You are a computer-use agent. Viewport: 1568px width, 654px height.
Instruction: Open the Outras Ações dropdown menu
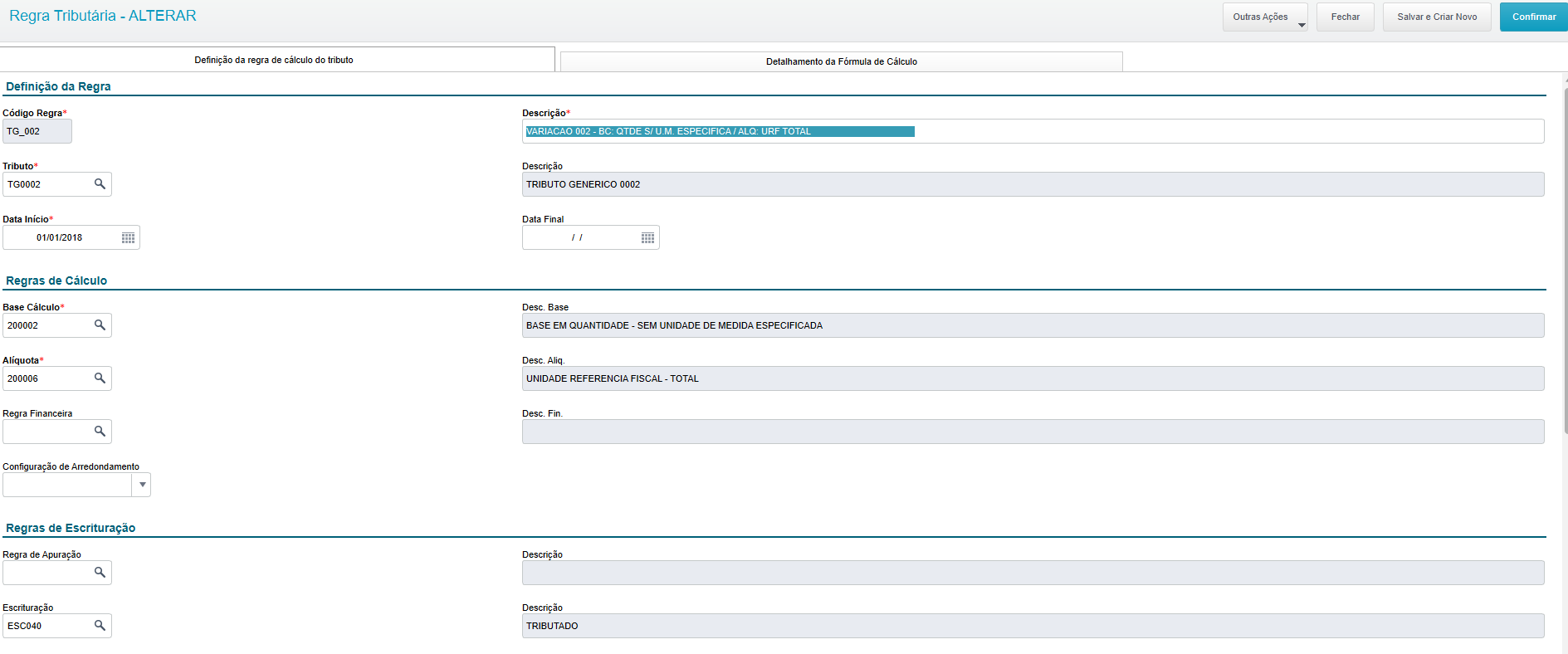(x=1264, y=17)
